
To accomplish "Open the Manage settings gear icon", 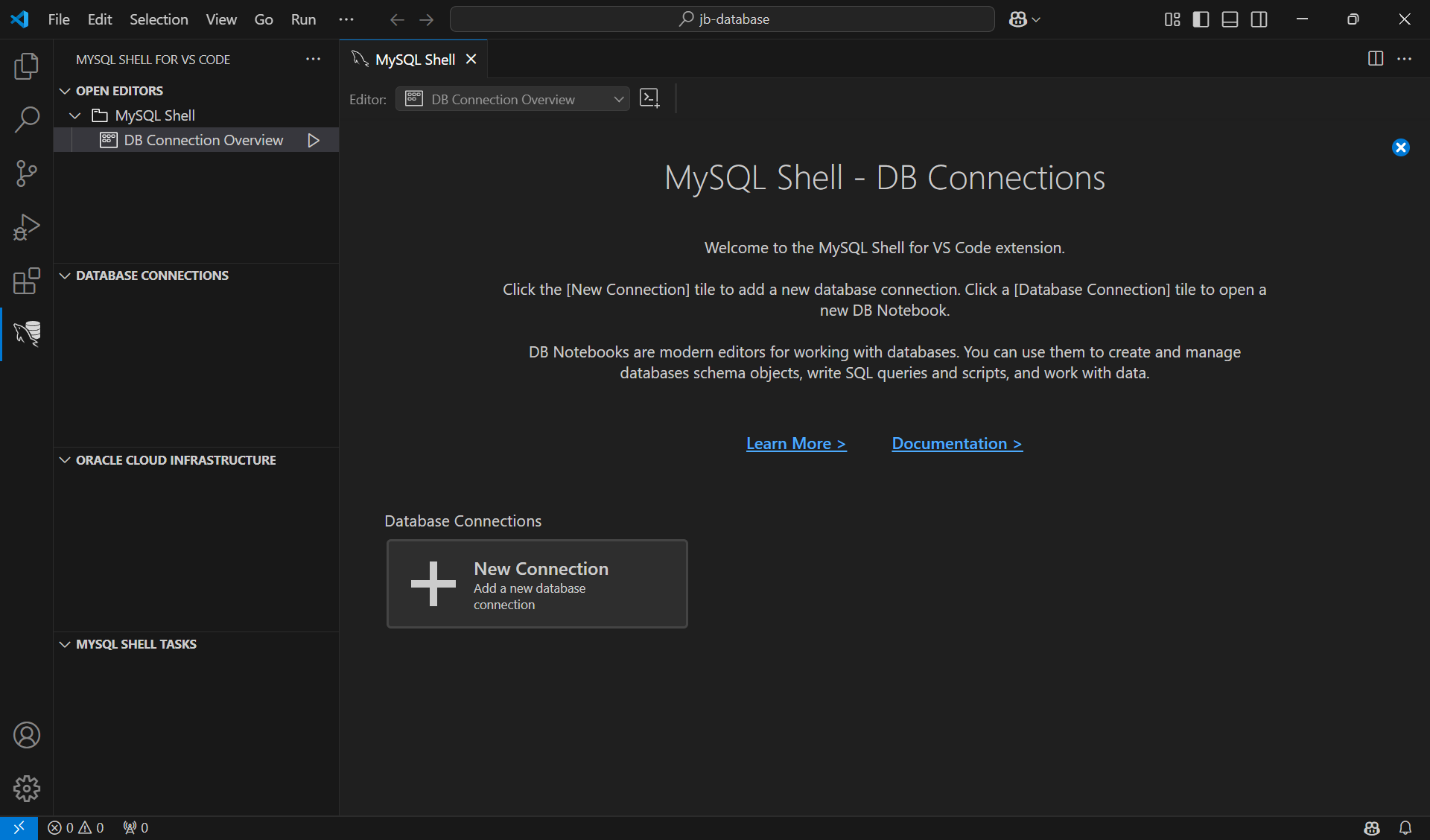I will pyautogui.click(x=26, y=789).
